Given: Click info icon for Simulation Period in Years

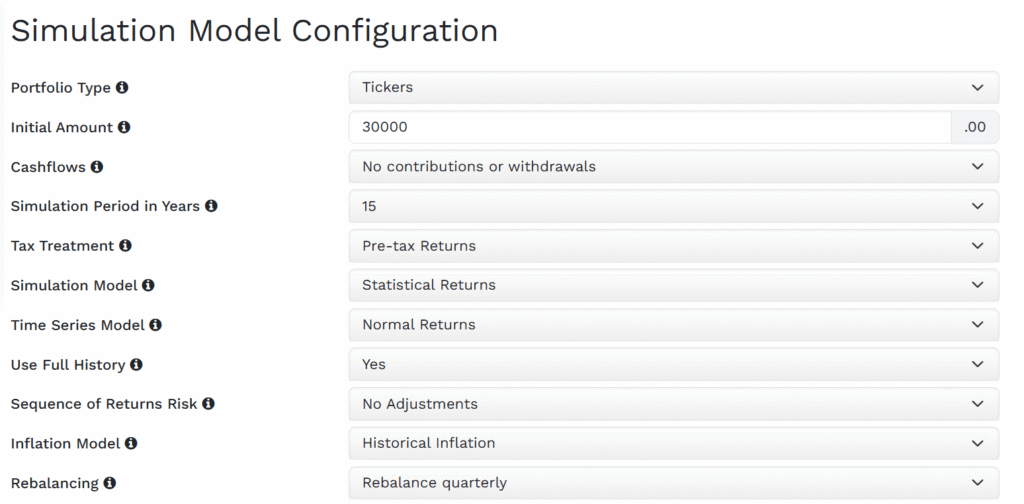Looking at the screenshot, I should (211, 206).
